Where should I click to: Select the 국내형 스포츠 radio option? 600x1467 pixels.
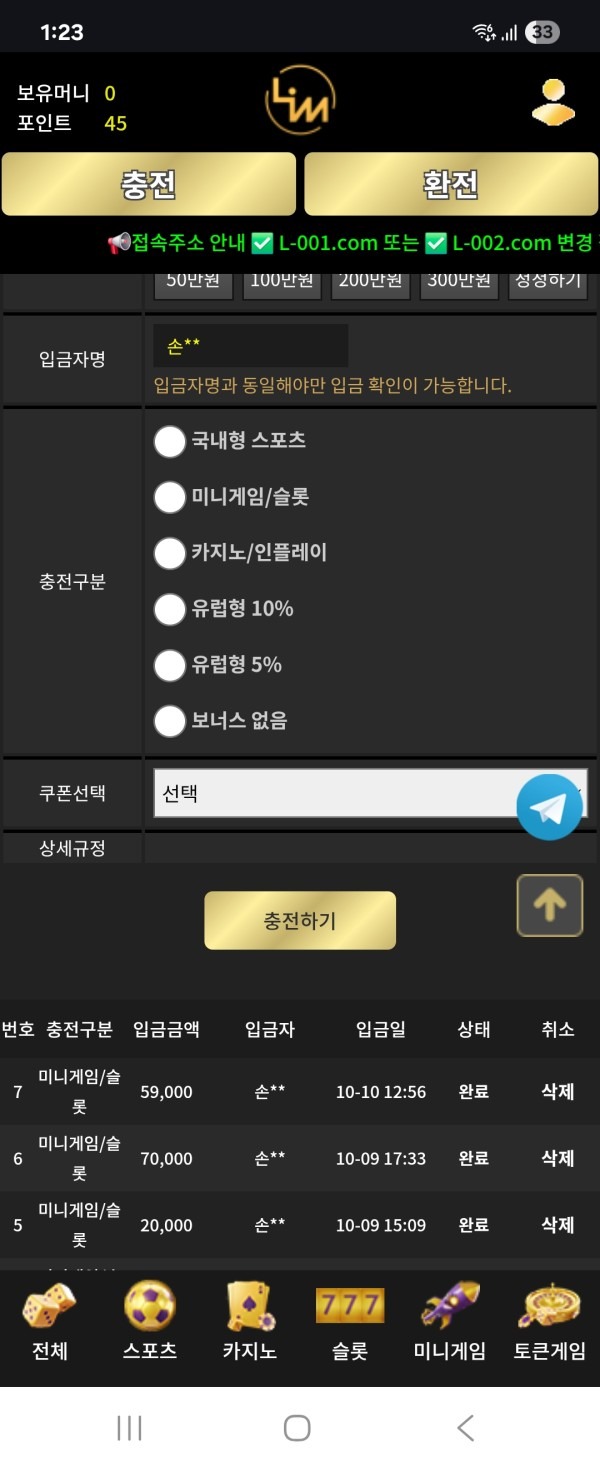[x=170, y=441]
